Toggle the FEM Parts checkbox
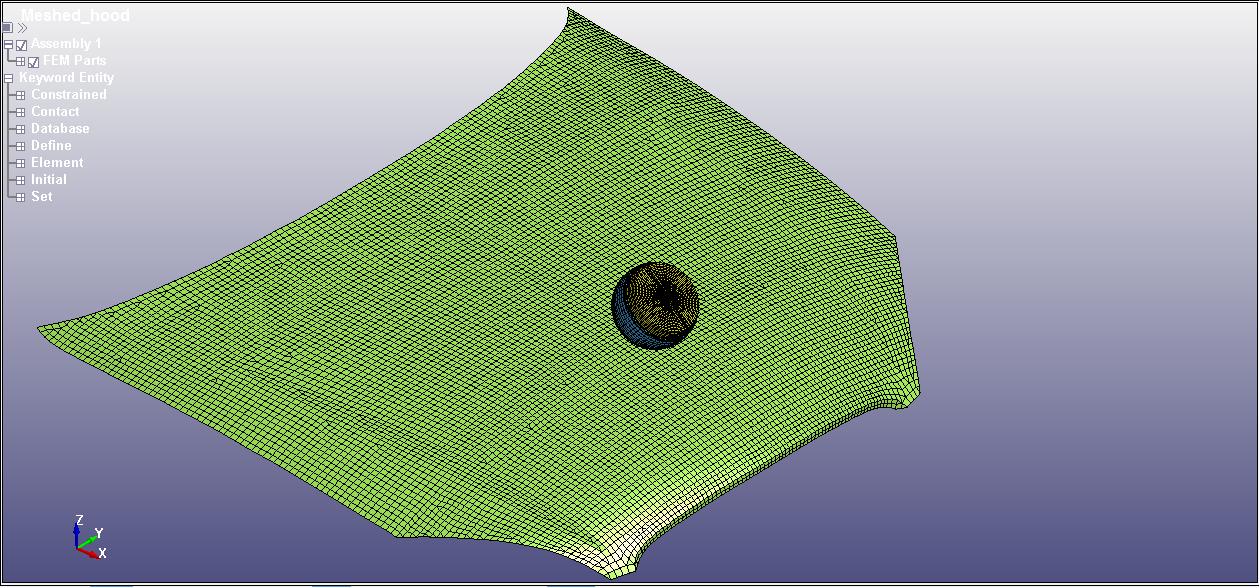Viewport: 1259px width, 587px height. (33, 61)
